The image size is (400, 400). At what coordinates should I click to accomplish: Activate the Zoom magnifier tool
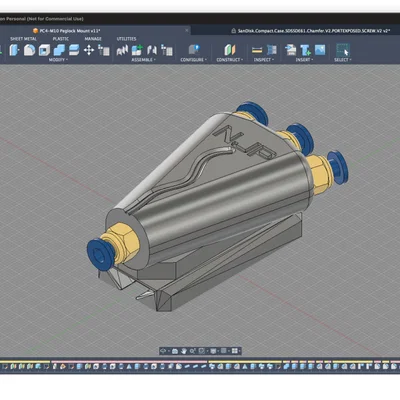point(193,351)
